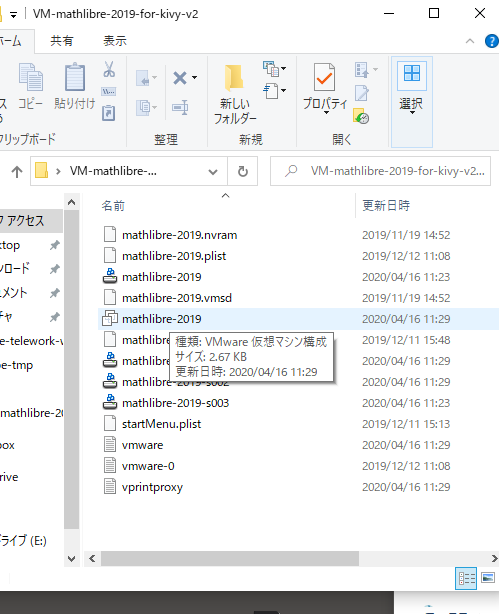Screen dimensions: 499x614
Task: Select file vmware-0
Action: 148,466
